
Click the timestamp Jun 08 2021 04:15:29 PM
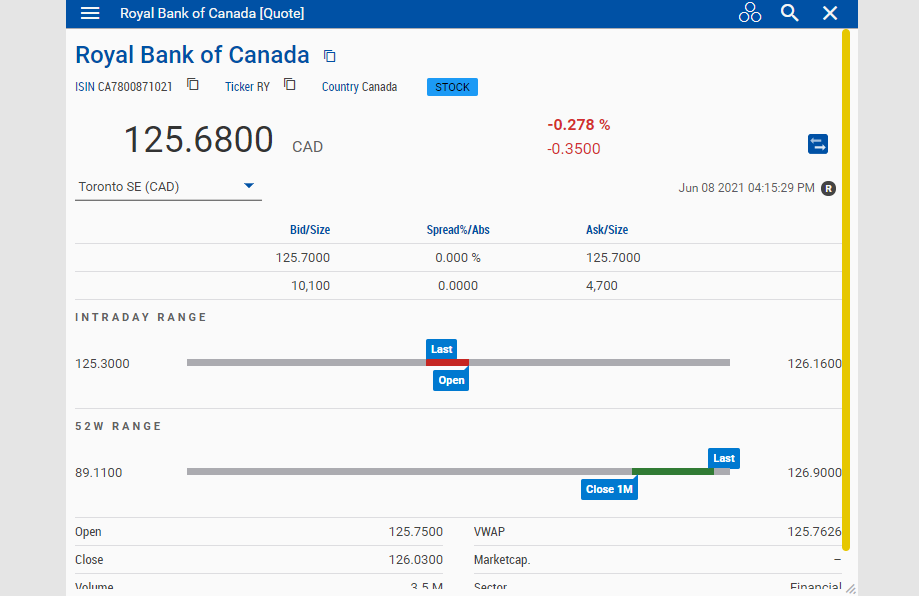click(746, 188)
